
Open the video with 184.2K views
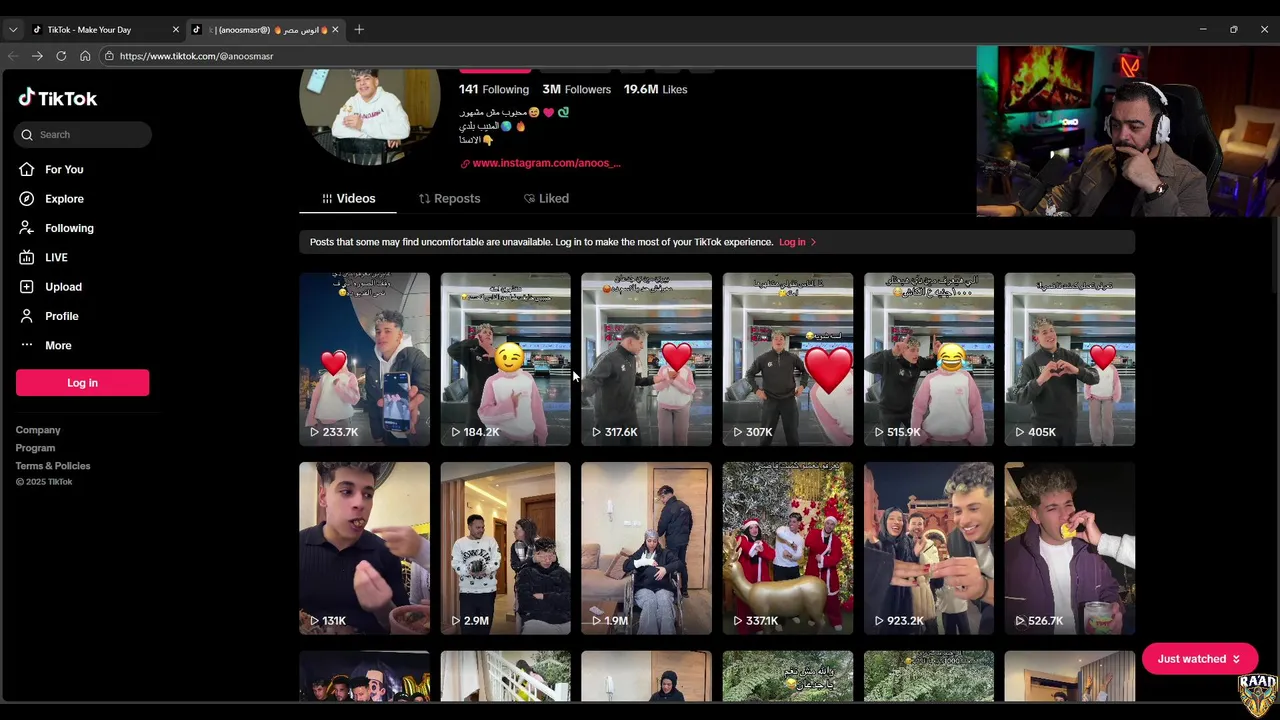(505, 359)
